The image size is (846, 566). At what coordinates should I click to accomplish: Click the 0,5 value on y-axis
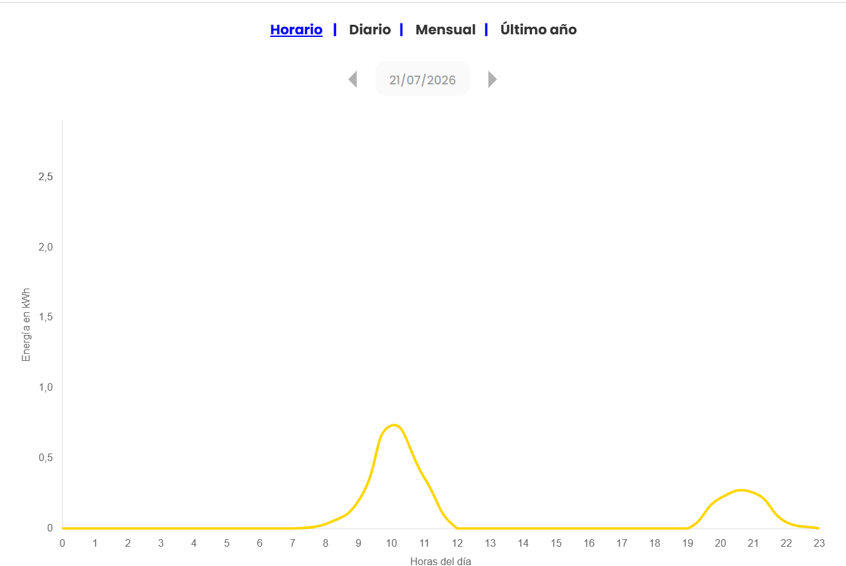(46, 458)
